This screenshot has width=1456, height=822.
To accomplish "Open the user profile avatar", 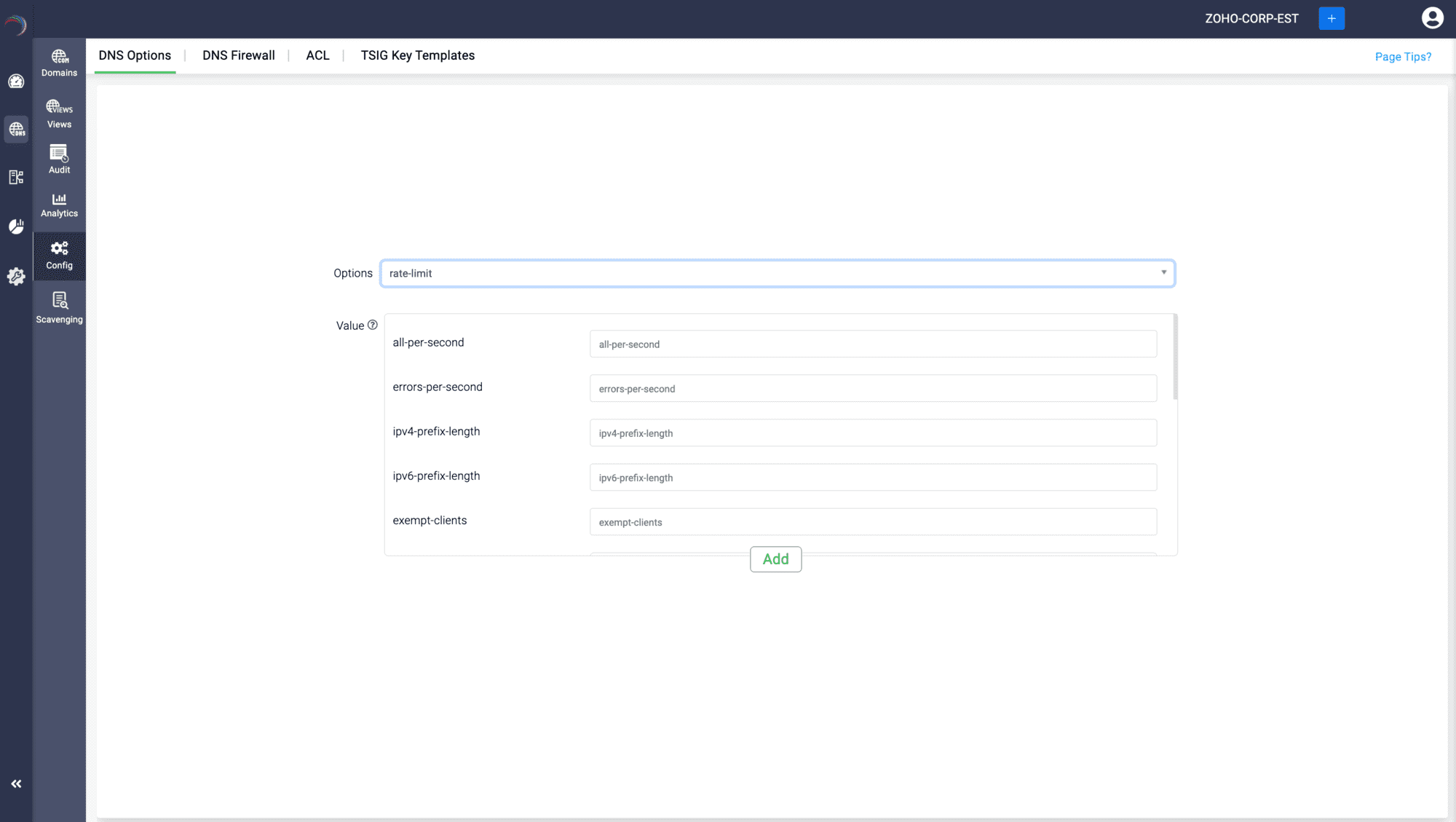I will [1432, 18].
